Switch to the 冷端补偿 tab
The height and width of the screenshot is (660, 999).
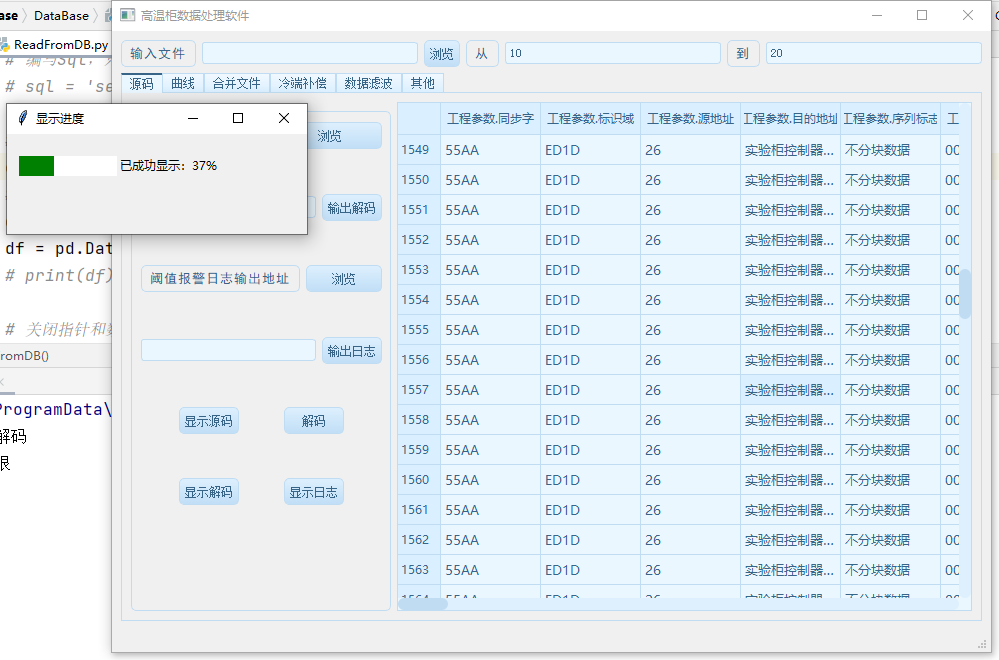click(x=302, y=83)
